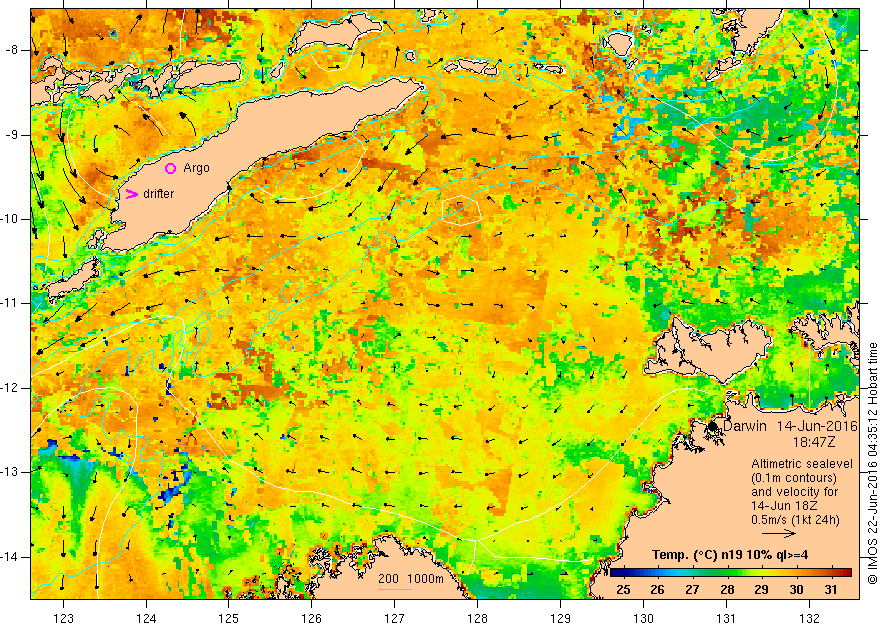Click the longitude axis label '132'
Viewport: 880px width, 630px height.
[x=809, y=619]
